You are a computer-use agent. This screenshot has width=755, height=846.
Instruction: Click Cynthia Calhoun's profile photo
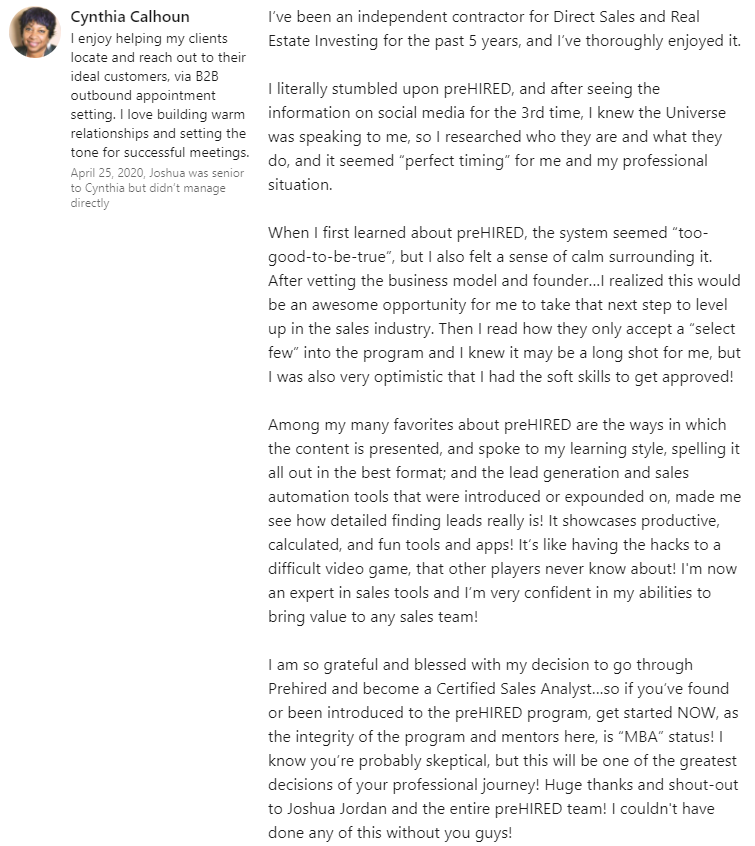coord(35,32)
